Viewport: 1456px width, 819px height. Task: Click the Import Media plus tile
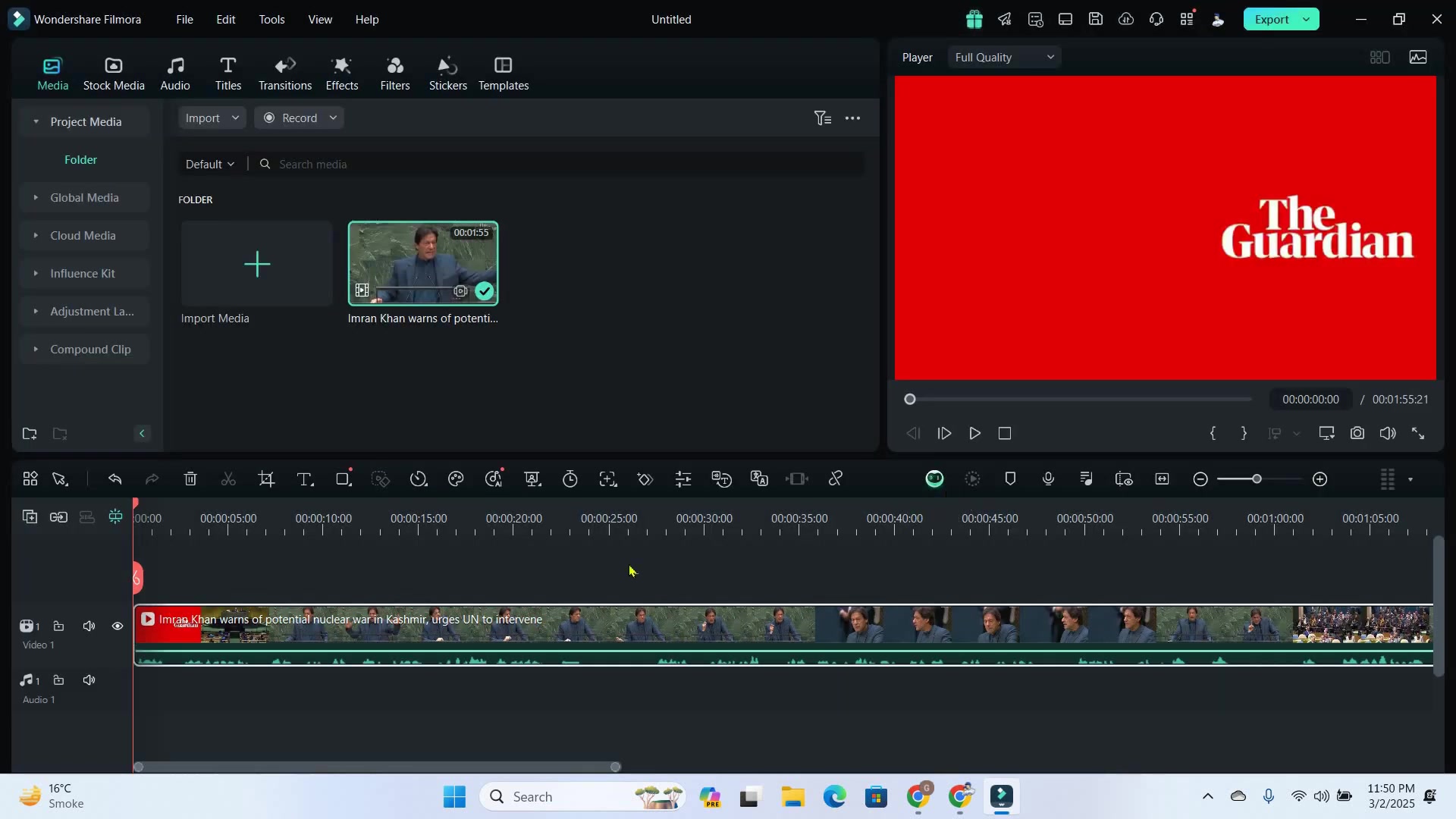tap(257, 264)
